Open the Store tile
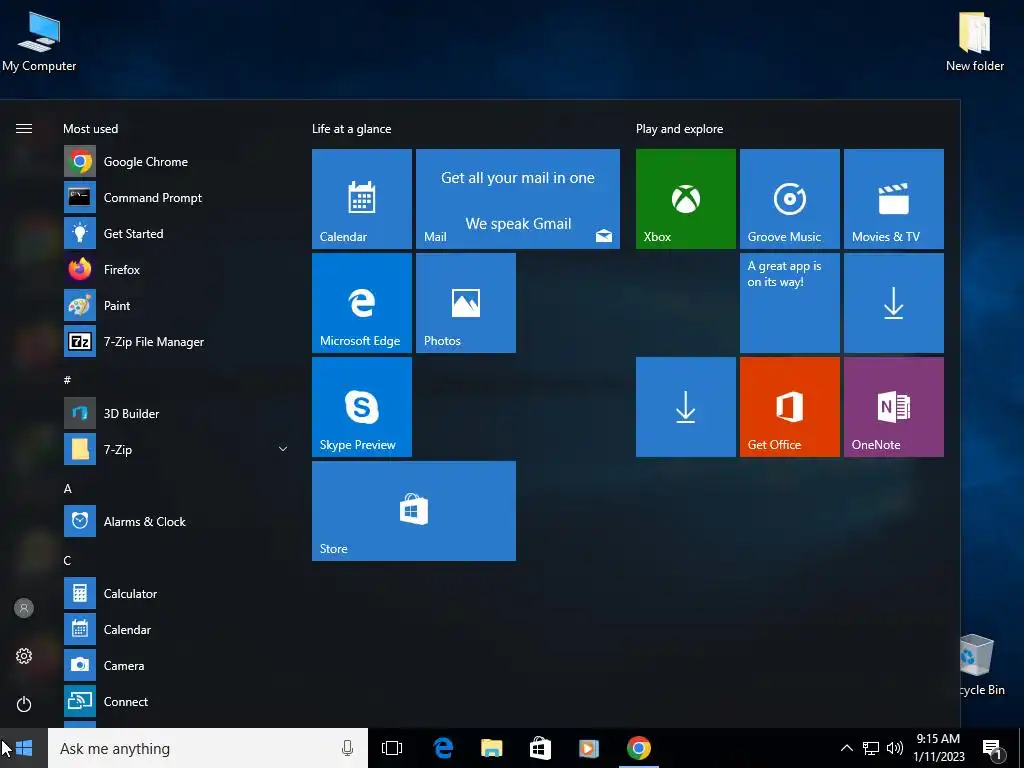 [414, 511]
